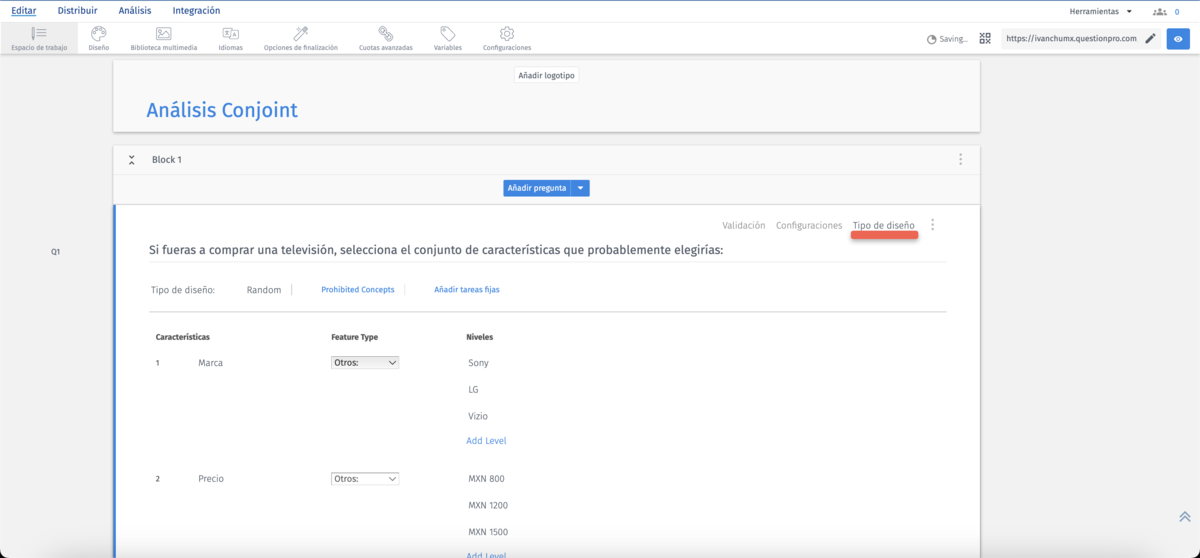Switch to the Distribuir tab

pos(77,11)
